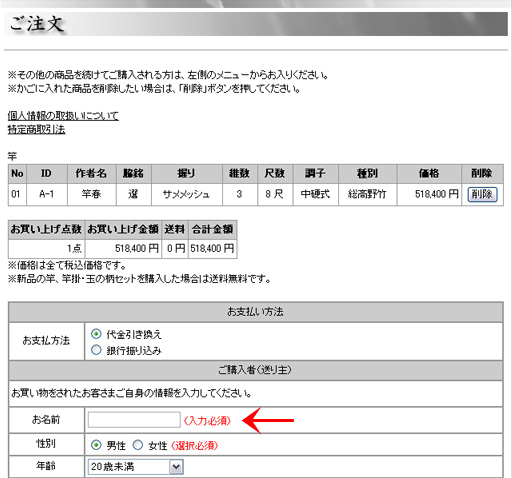Select the 銀行振り込み payment option
The width and height of the screenshot is (512, 478).
point(96,350)
